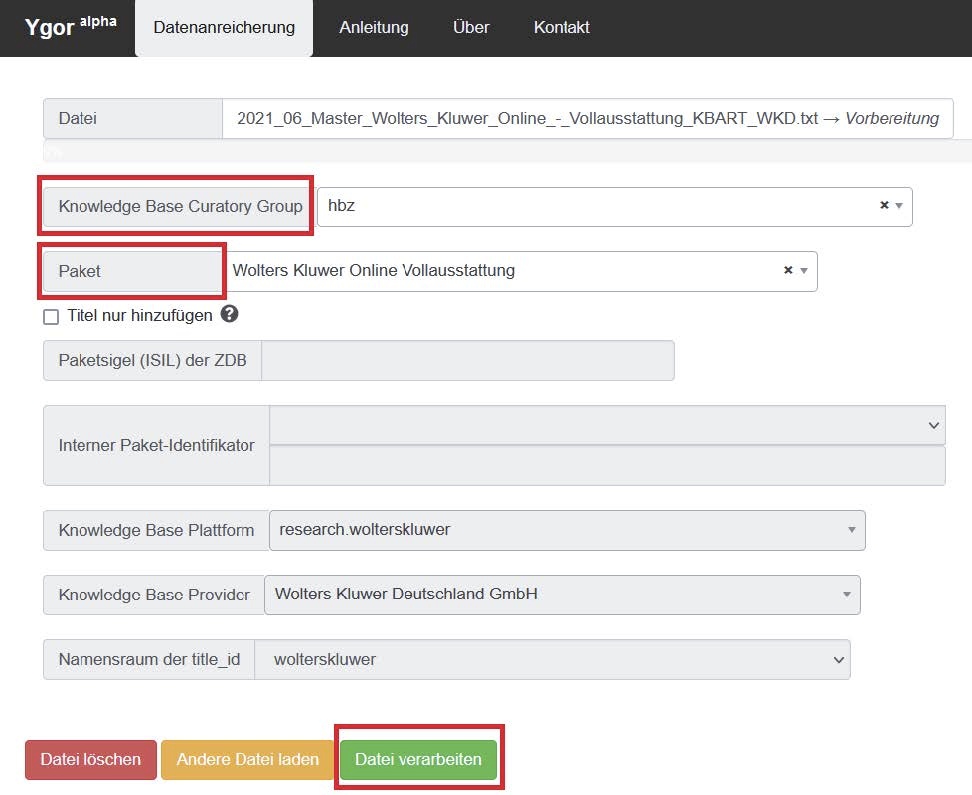Click the Paketsigel (ISIL) der ZDB field
Viewport: 972px width, 795px height.
coord(467,361)
